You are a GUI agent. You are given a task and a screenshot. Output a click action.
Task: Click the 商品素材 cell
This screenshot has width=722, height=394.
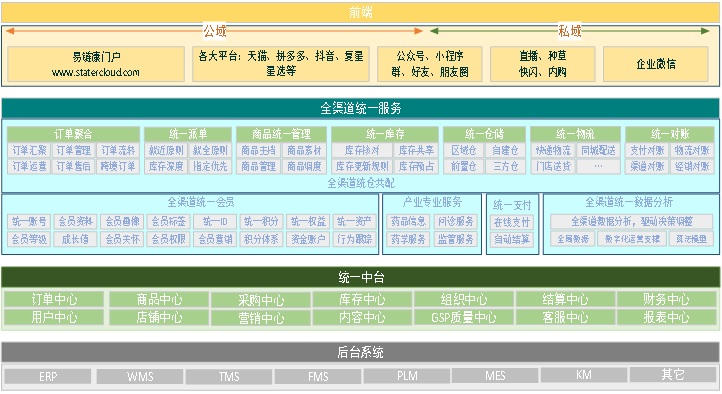click(304, 150)
